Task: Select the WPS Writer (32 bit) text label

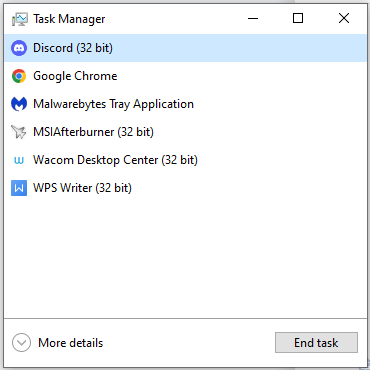Action: pyautogui.click(x=82, y=188)
